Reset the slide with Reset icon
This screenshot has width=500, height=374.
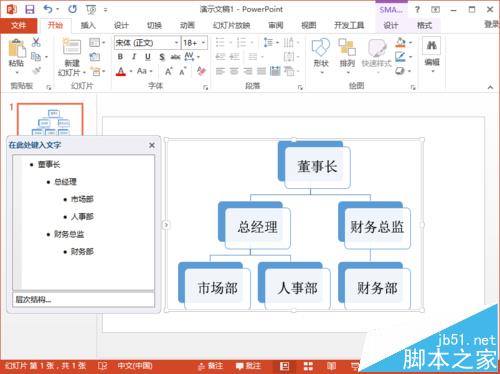(x=94, y=57)
